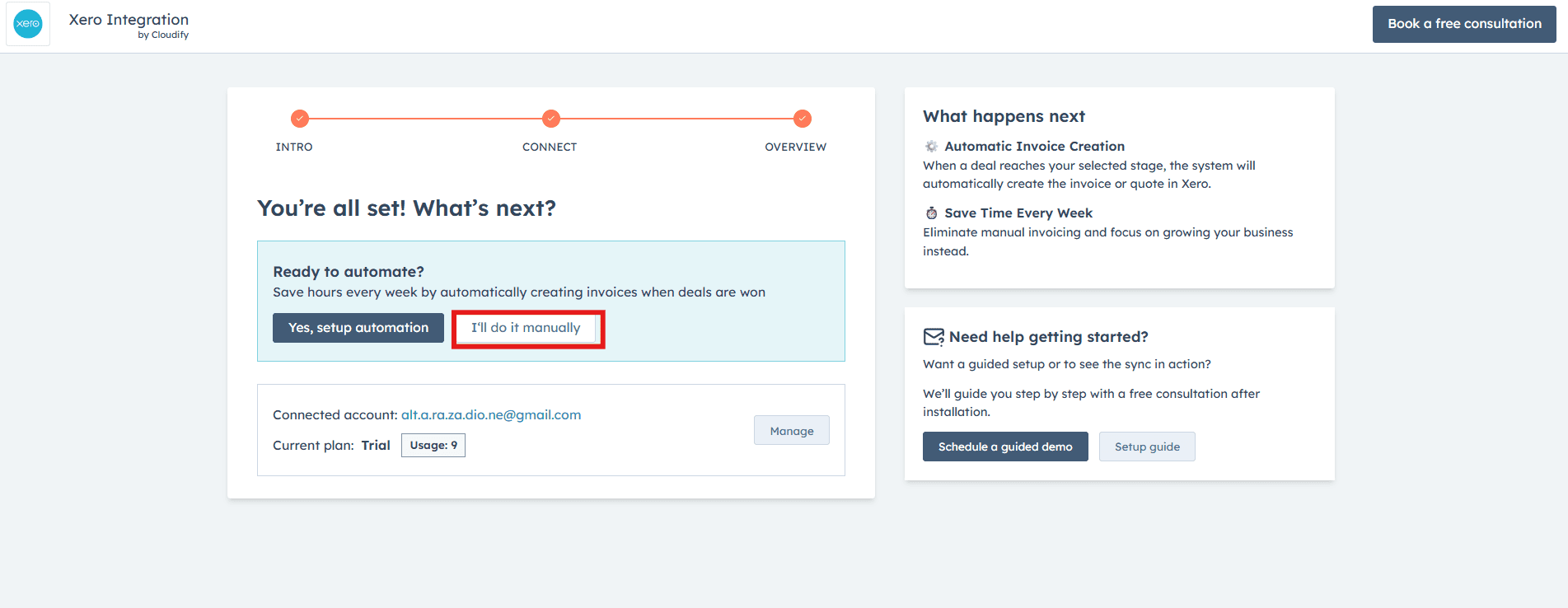Image resolution: width=1568 pixels, height=608 pixels.
Task: Click the 'Need help getting started?' heading
Action: point(1048,337)
